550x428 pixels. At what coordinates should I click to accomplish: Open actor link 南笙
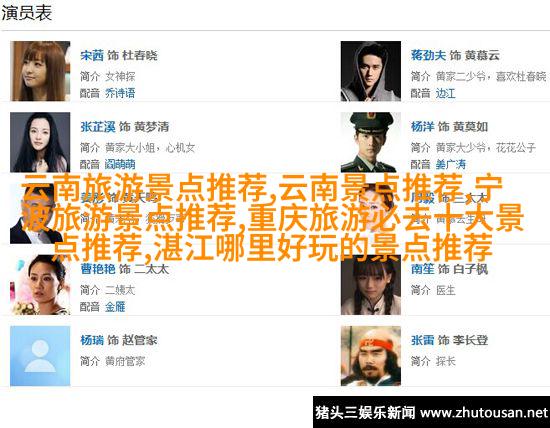[422, 269]
